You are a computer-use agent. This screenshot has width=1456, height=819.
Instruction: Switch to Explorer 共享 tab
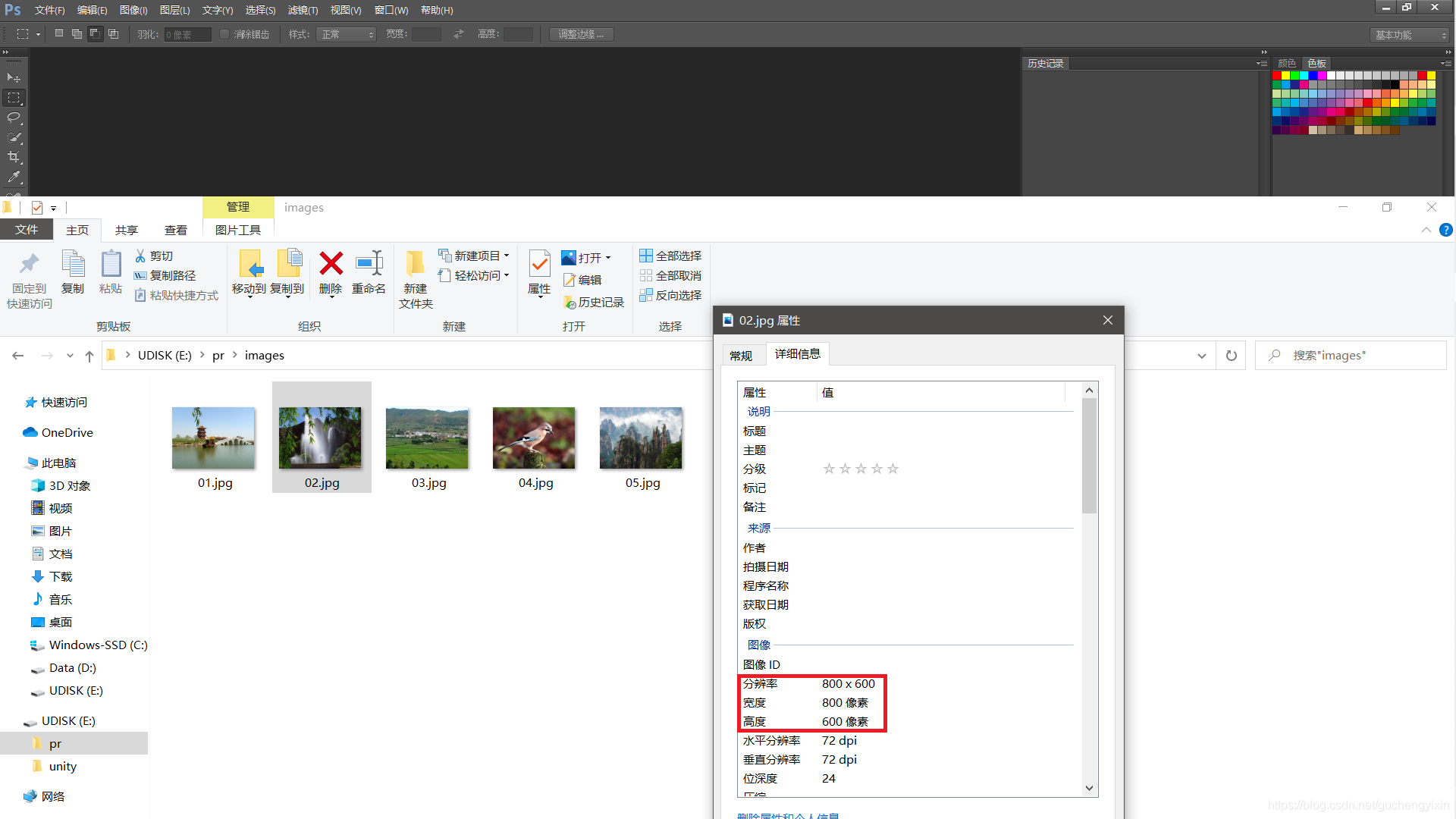126,230
